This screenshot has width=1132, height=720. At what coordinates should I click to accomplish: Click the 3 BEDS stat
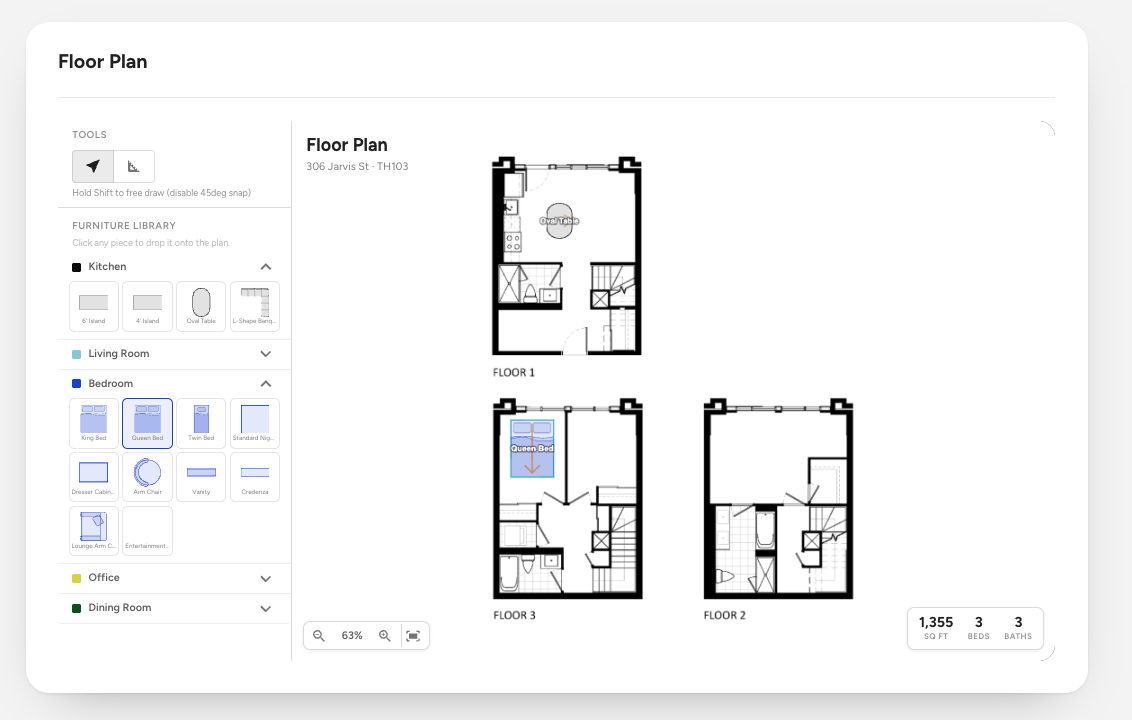pos(978,628)
